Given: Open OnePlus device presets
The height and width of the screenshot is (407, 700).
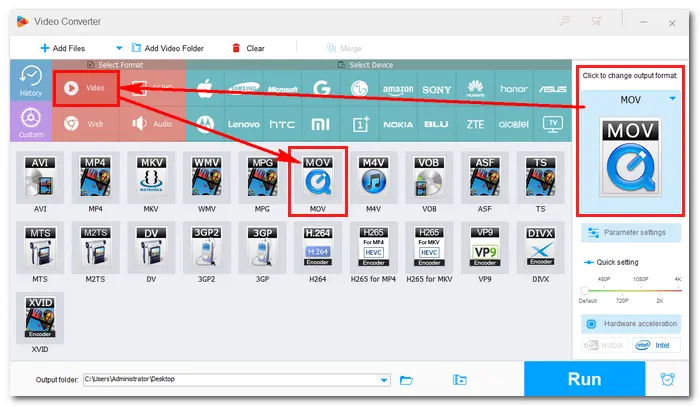Looking at the screenshot, I should (359, 124).
